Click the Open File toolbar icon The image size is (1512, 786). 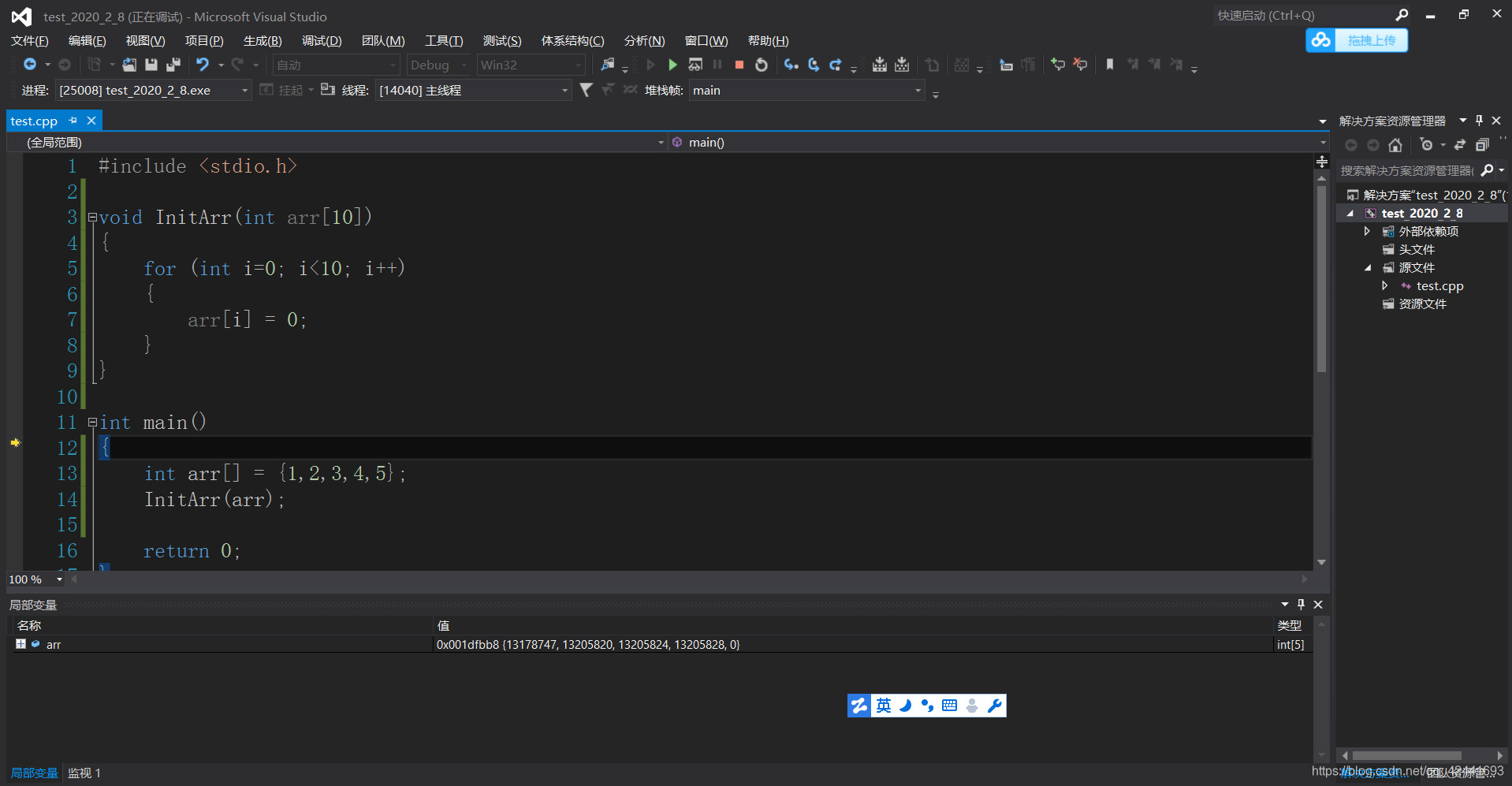pos(129,65)
